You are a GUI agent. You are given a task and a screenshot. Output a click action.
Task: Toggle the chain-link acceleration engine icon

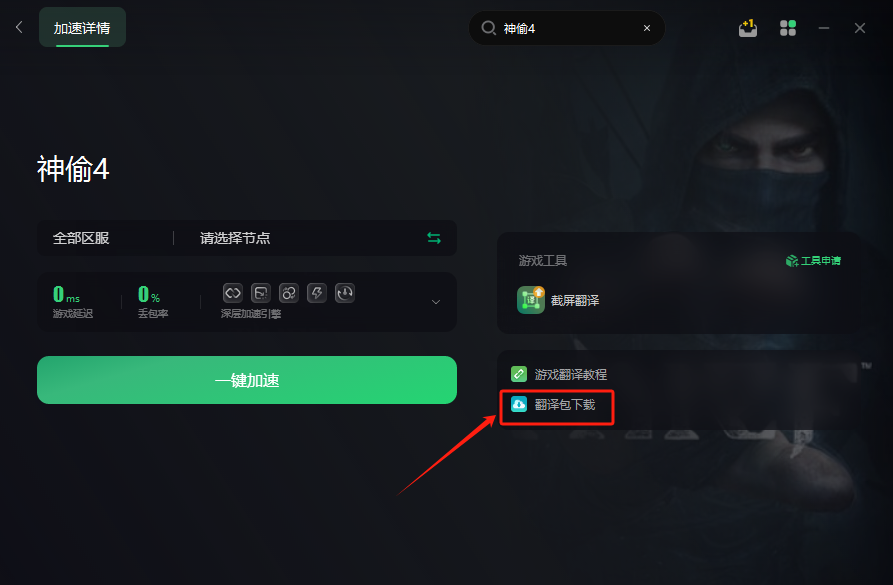pos(233,293)
